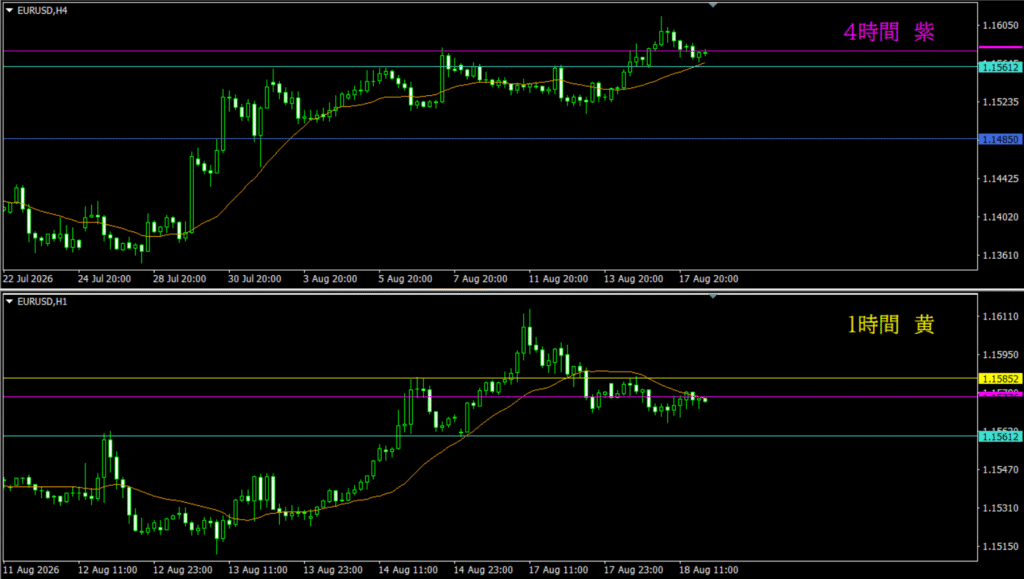Screen dimensions: 1024x579
Task: Click '11 Aug 2026' on the H1 time axis
Action: coord(31,570)
